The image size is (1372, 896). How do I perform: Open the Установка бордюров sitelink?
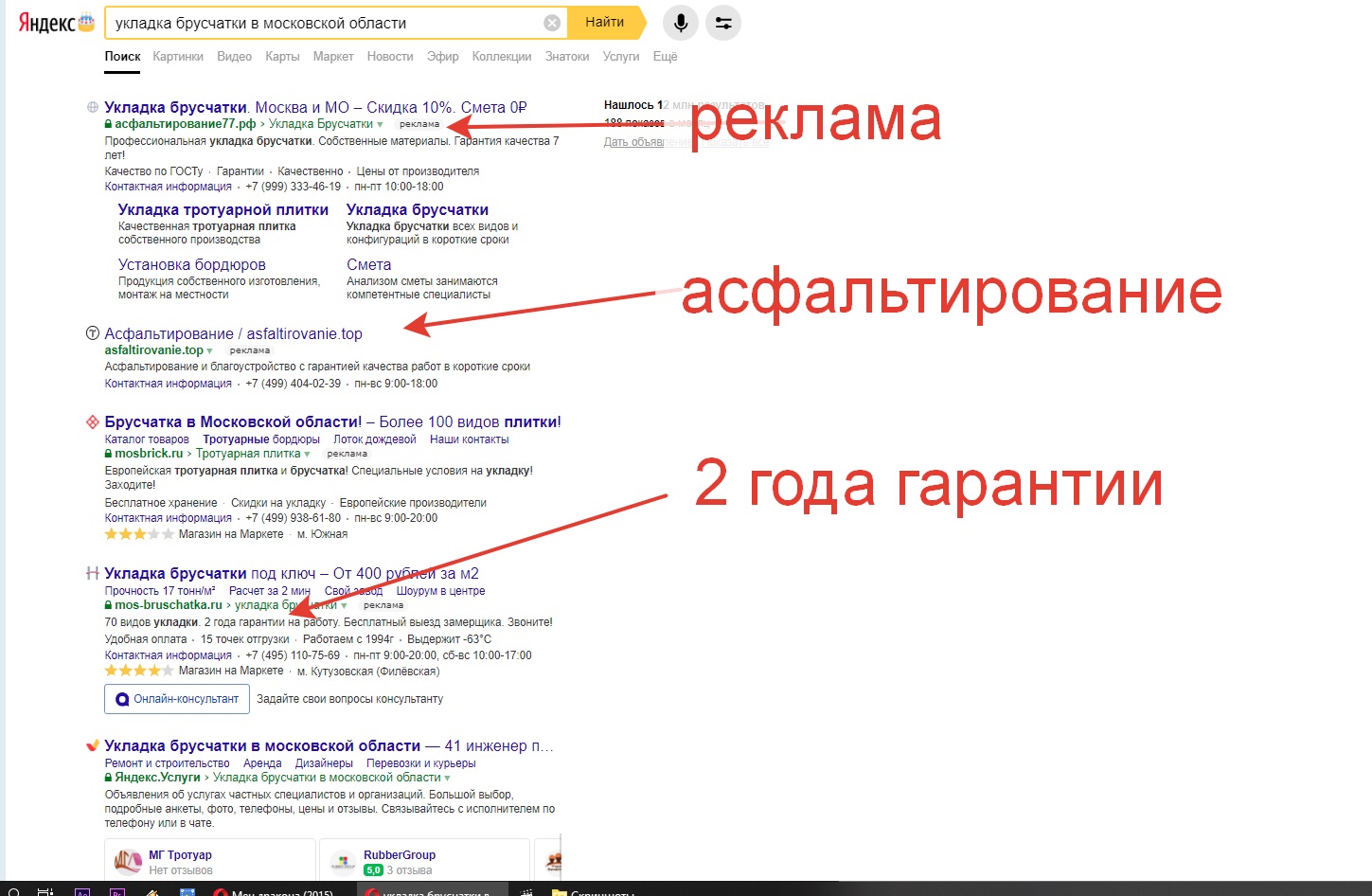tap(192, 264)
